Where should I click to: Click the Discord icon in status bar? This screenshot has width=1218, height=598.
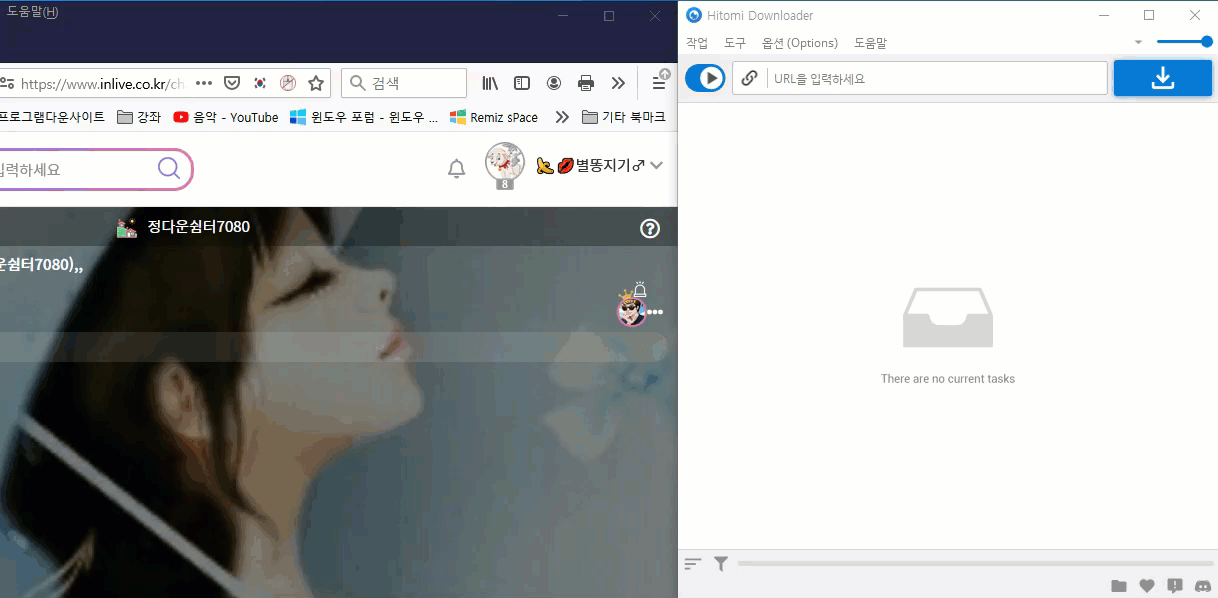(1203, 586)
